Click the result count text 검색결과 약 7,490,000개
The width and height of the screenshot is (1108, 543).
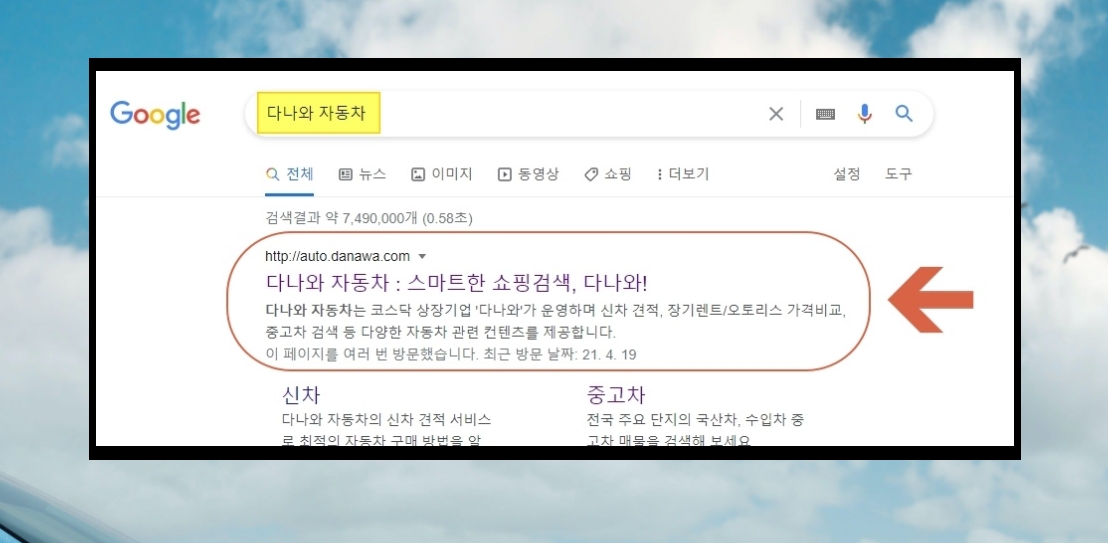(342, 218)
